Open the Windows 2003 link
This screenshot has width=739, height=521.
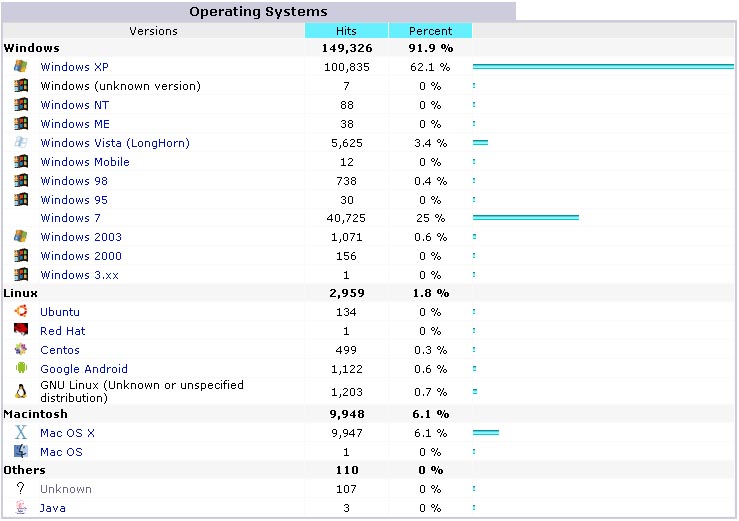point(81,237)
